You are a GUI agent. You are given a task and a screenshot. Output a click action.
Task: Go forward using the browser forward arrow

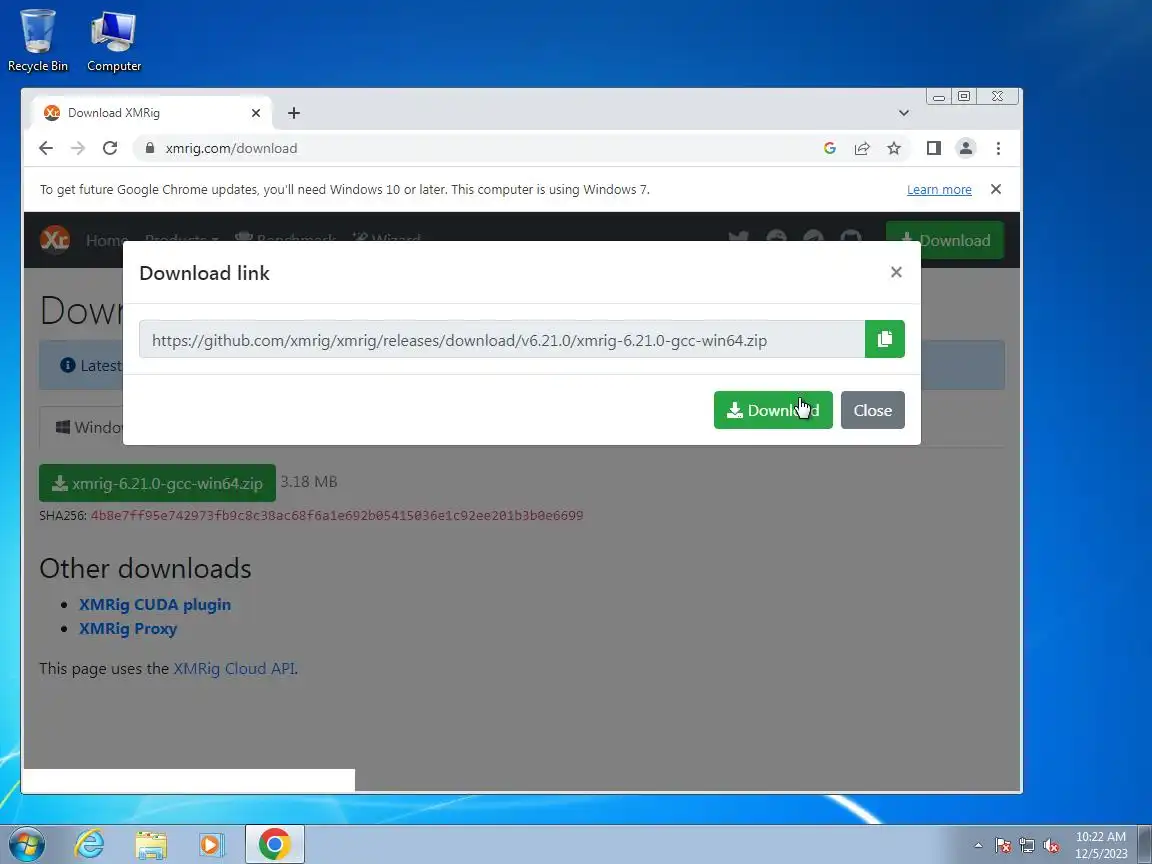point(78,148)
